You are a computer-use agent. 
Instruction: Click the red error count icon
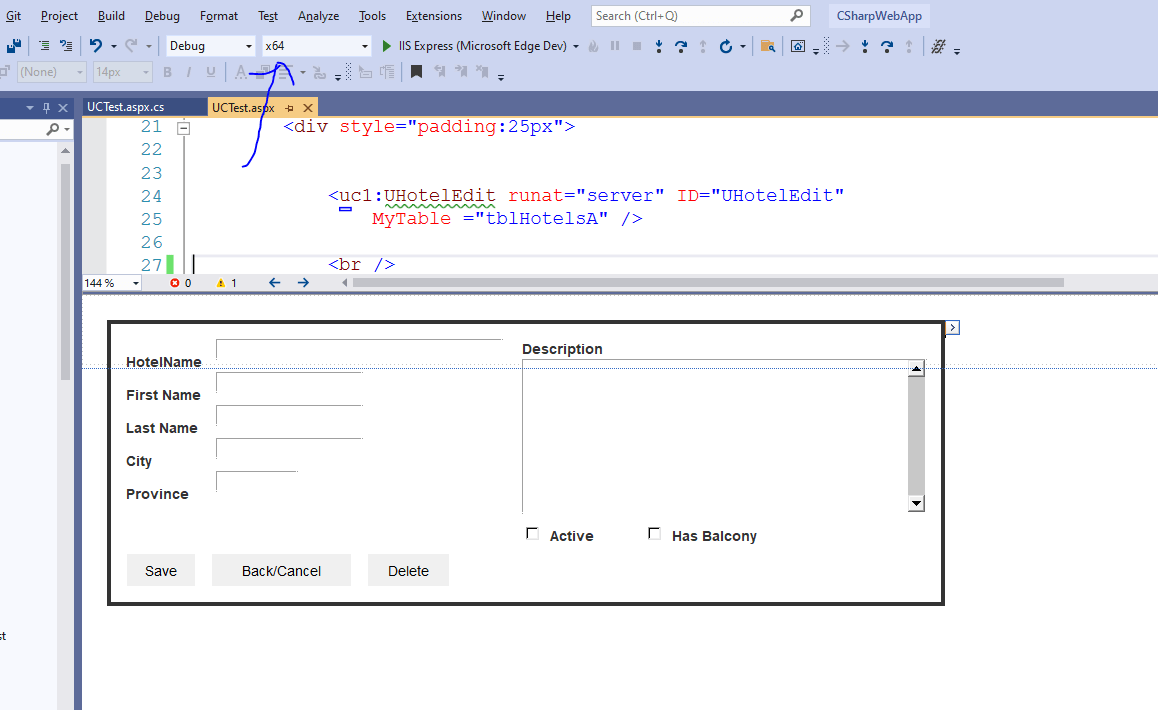coord(175,283)
